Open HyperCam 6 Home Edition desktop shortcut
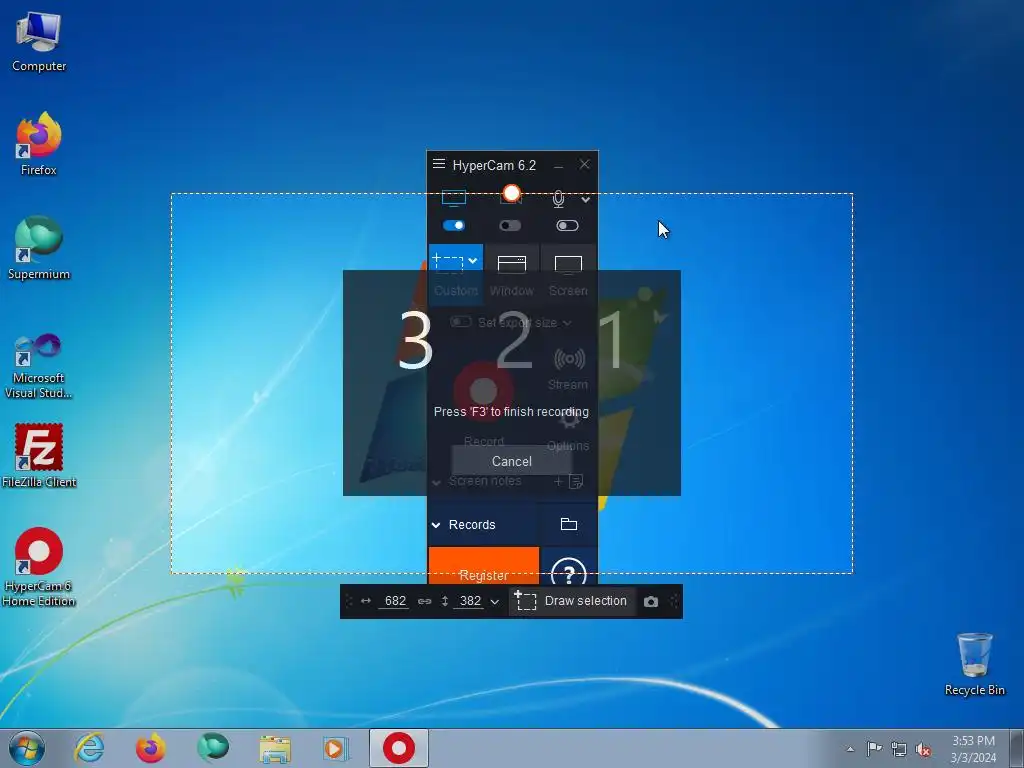Viewport: 1024px width, 768px height. (x=39, y=567)
